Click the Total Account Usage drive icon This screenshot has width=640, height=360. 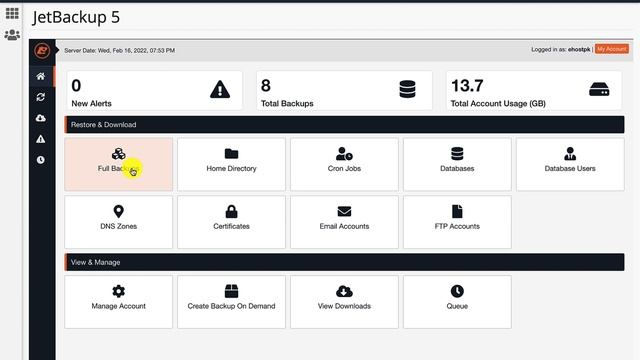tap(599, 89)
